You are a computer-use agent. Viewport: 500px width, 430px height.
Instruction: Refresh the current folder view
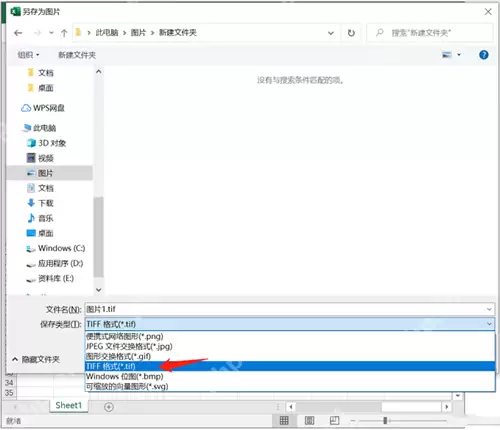pos(351,33)
